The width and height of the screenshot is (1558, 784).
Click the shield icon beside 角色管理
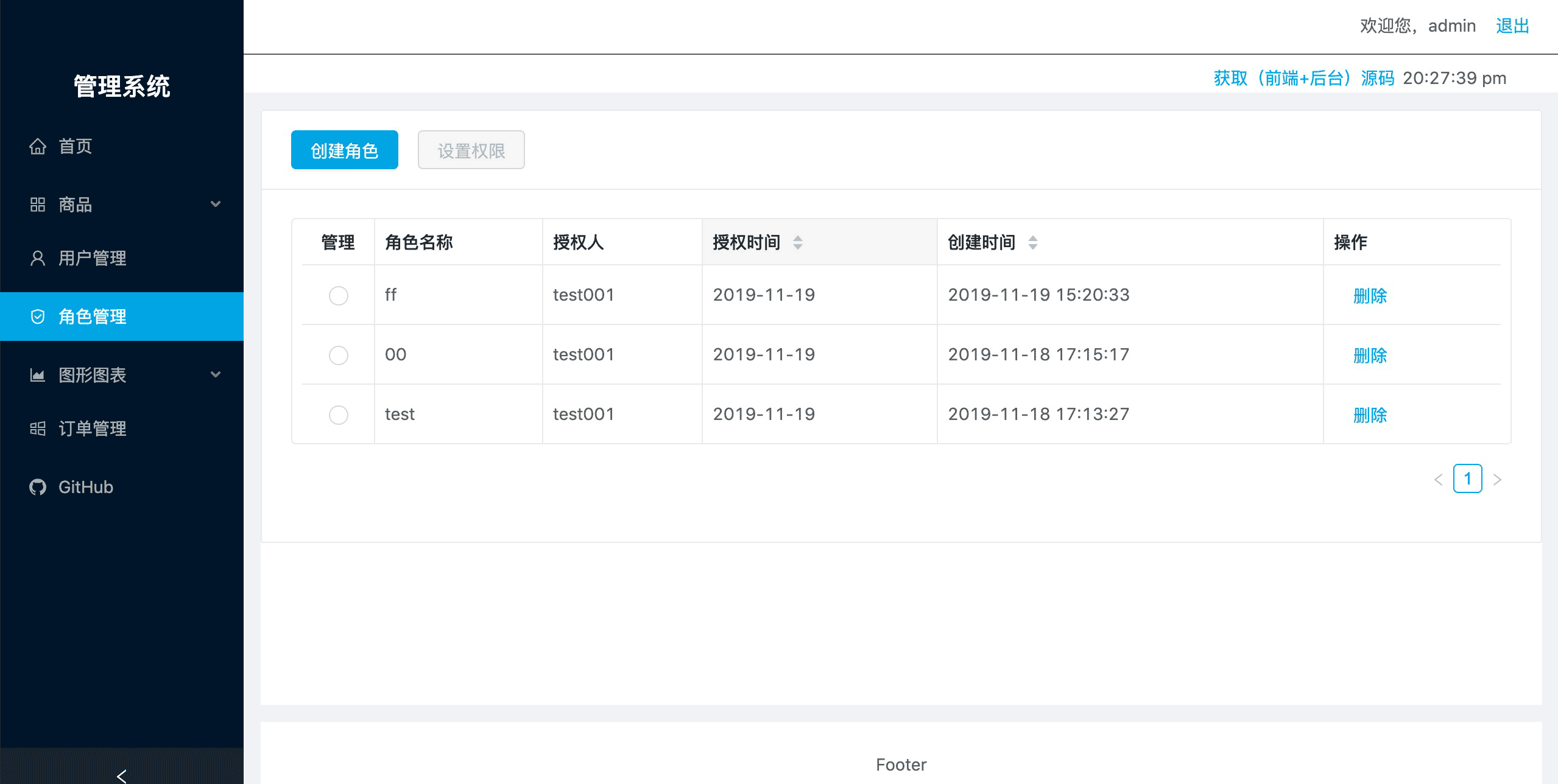tap(38, 317)
